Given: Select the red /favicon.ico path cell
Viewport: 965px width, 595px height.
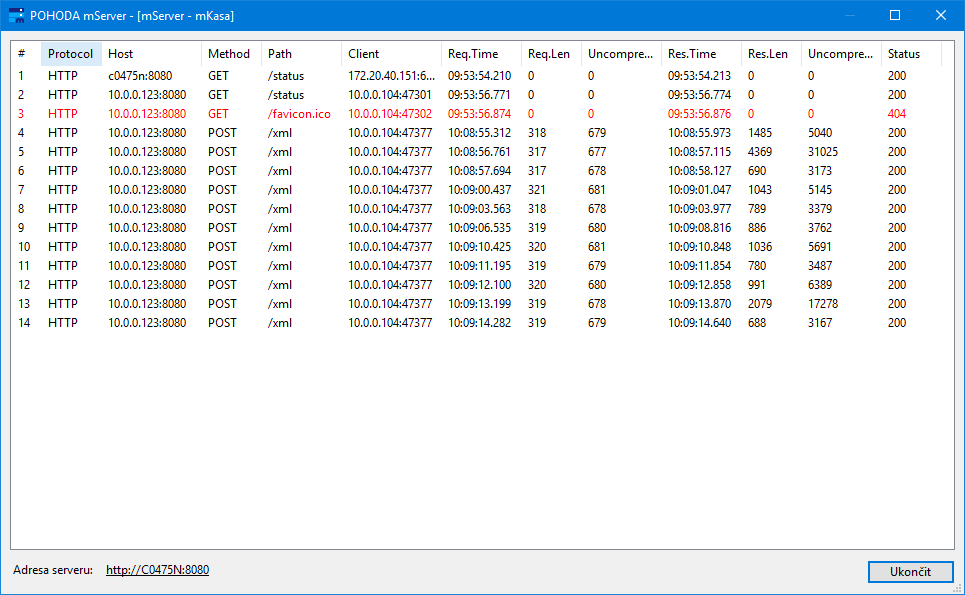Looking at the screenshot, I should [299, 114].
